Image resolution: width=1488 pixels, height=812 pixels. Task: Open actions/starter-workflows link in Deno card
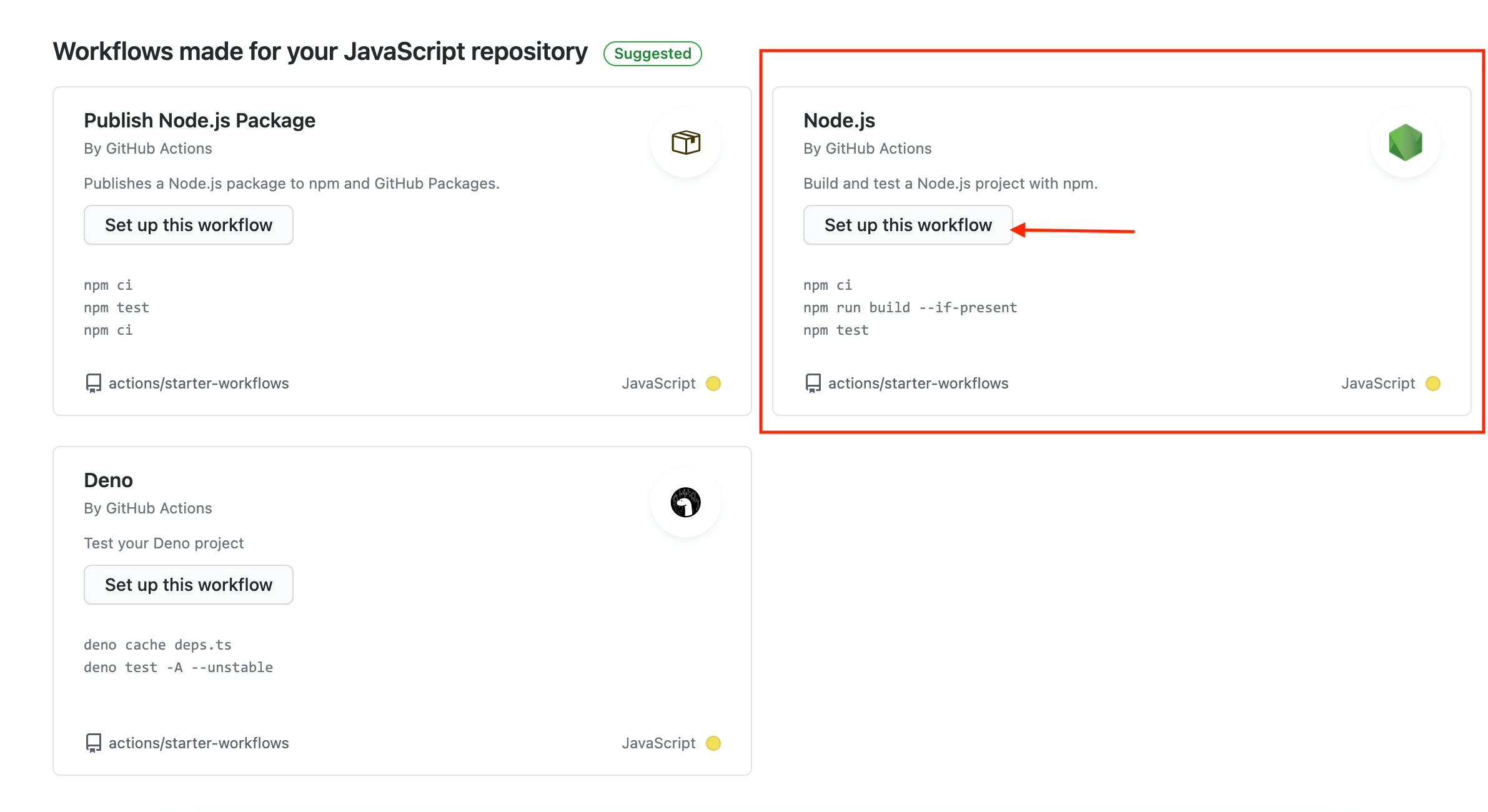click(x=199, y=743)
